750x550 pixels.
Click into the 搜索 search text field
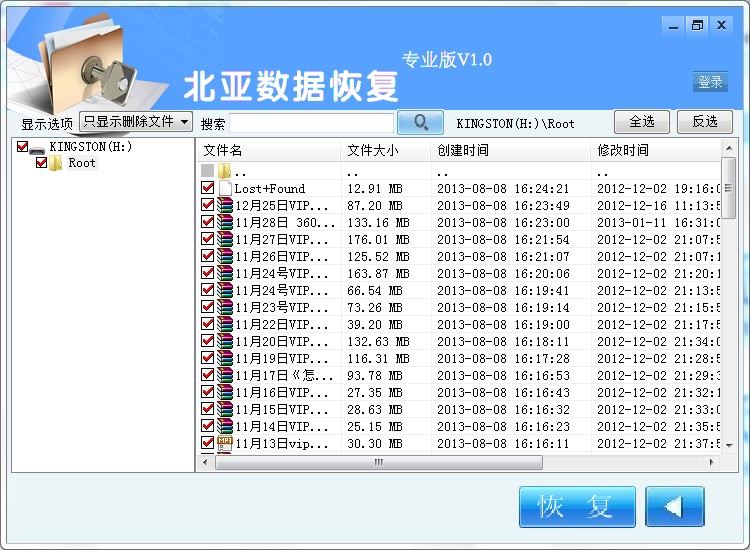(310, 123)
